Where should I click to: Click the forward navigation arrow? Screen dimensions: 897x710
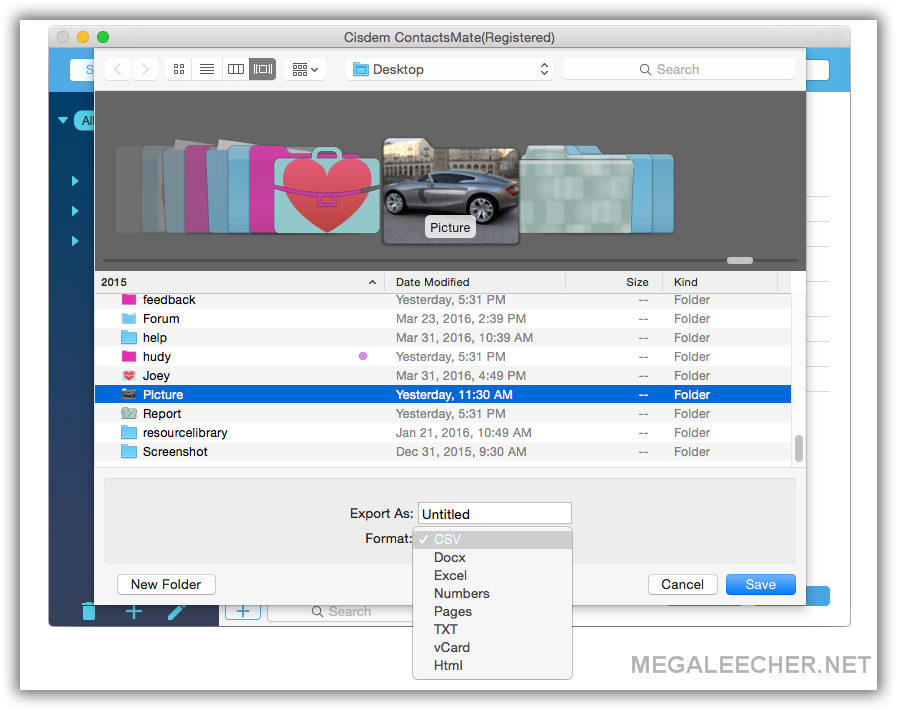point(146,69)
